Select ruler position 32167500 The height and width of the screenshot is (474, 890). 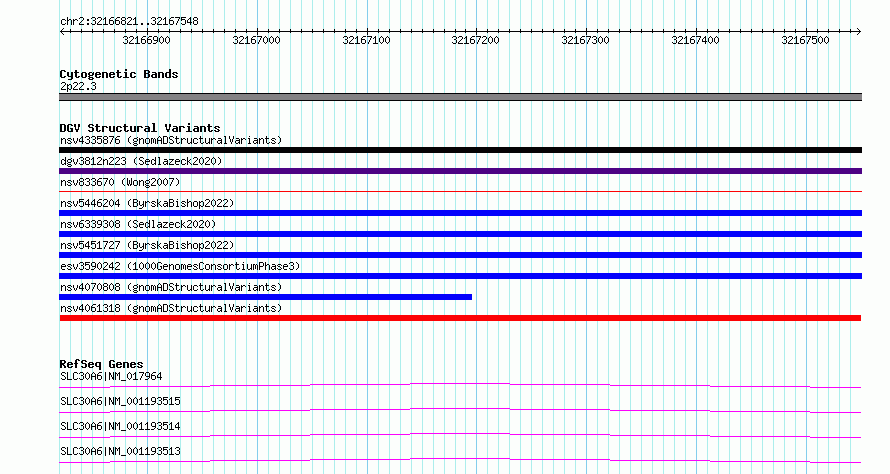(x=805, y=40)
